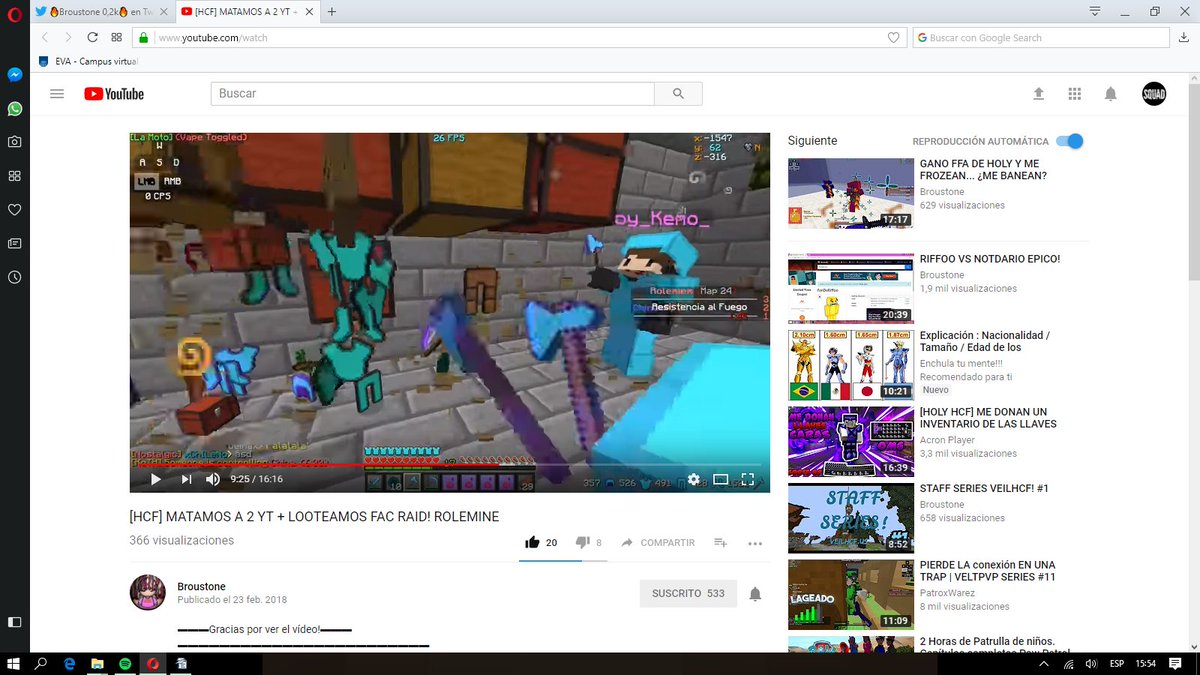This screenshot has width=1200, height=675.
Task: Open video player settings gear
Action: [693, 479]
